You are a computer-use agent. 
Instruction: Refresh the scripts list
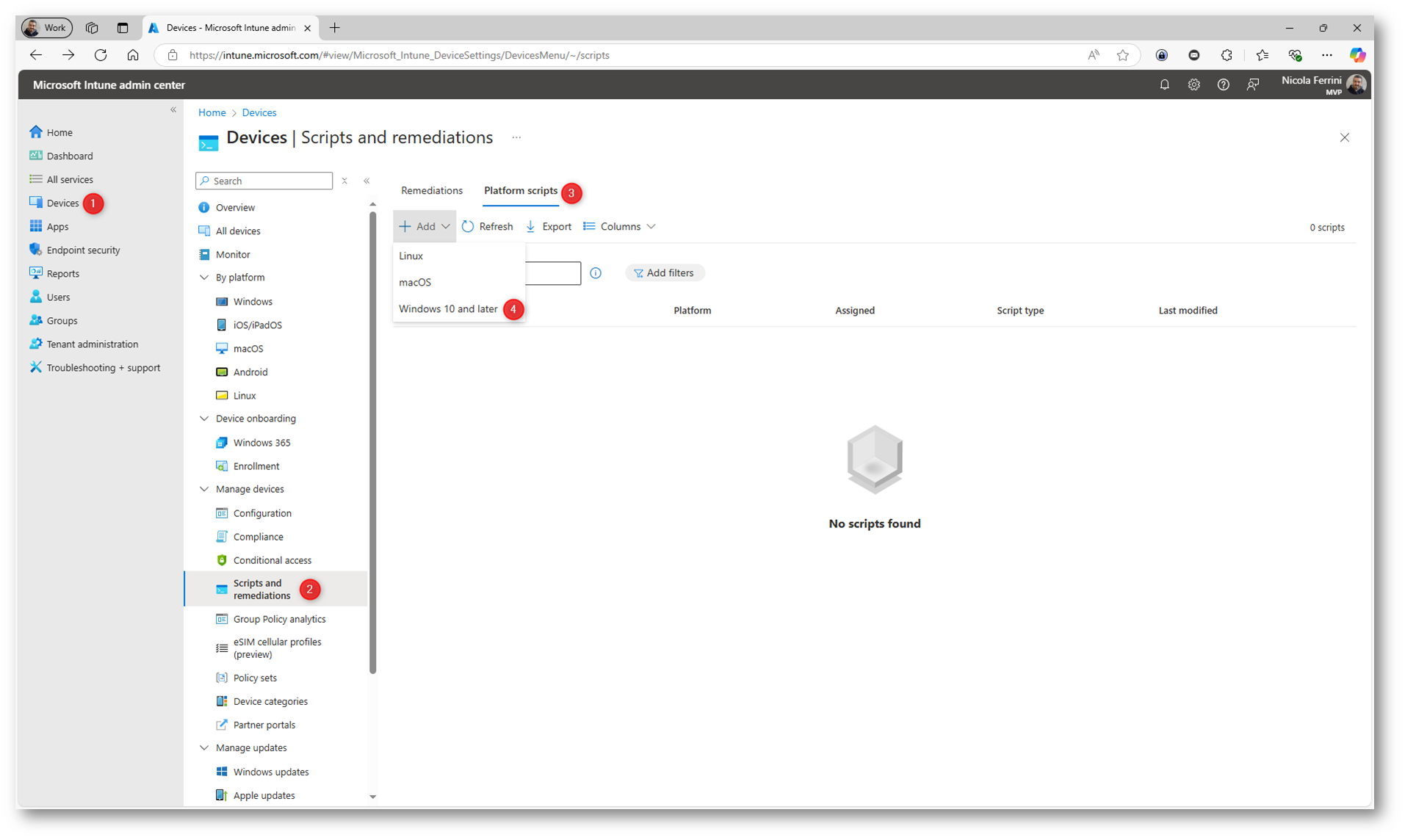(488, 227)
